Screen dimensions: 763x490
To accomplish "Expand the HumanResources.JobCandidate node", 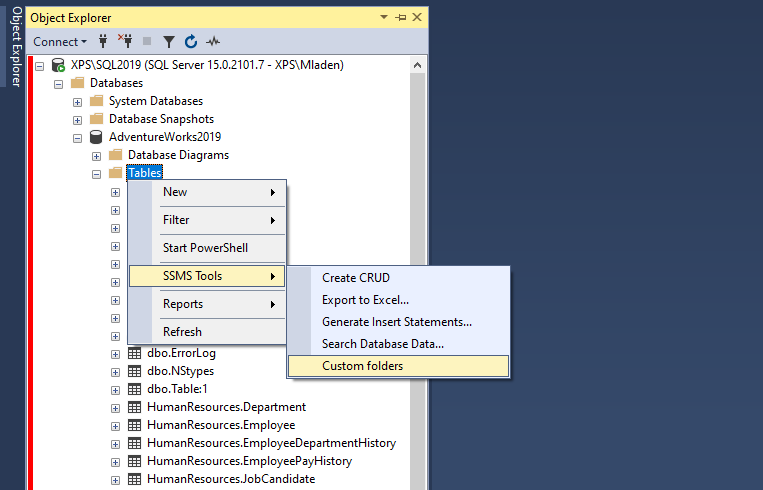I will pyautogui.click(x=115, y=480).
